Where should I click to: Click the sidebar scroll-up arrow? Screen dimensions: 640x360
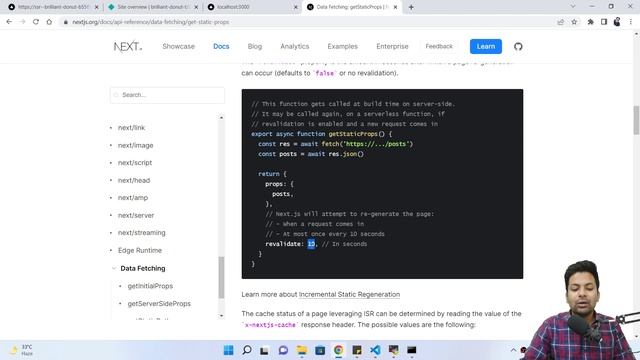point(221,118)
